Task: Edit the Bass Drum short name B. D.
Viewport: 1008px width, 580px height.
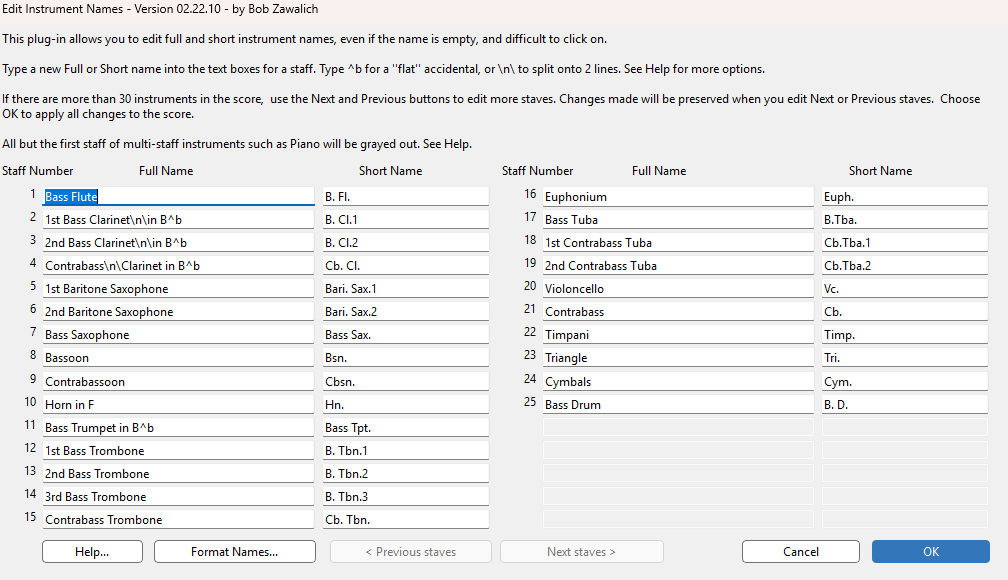Action: [x=904, y=404]
